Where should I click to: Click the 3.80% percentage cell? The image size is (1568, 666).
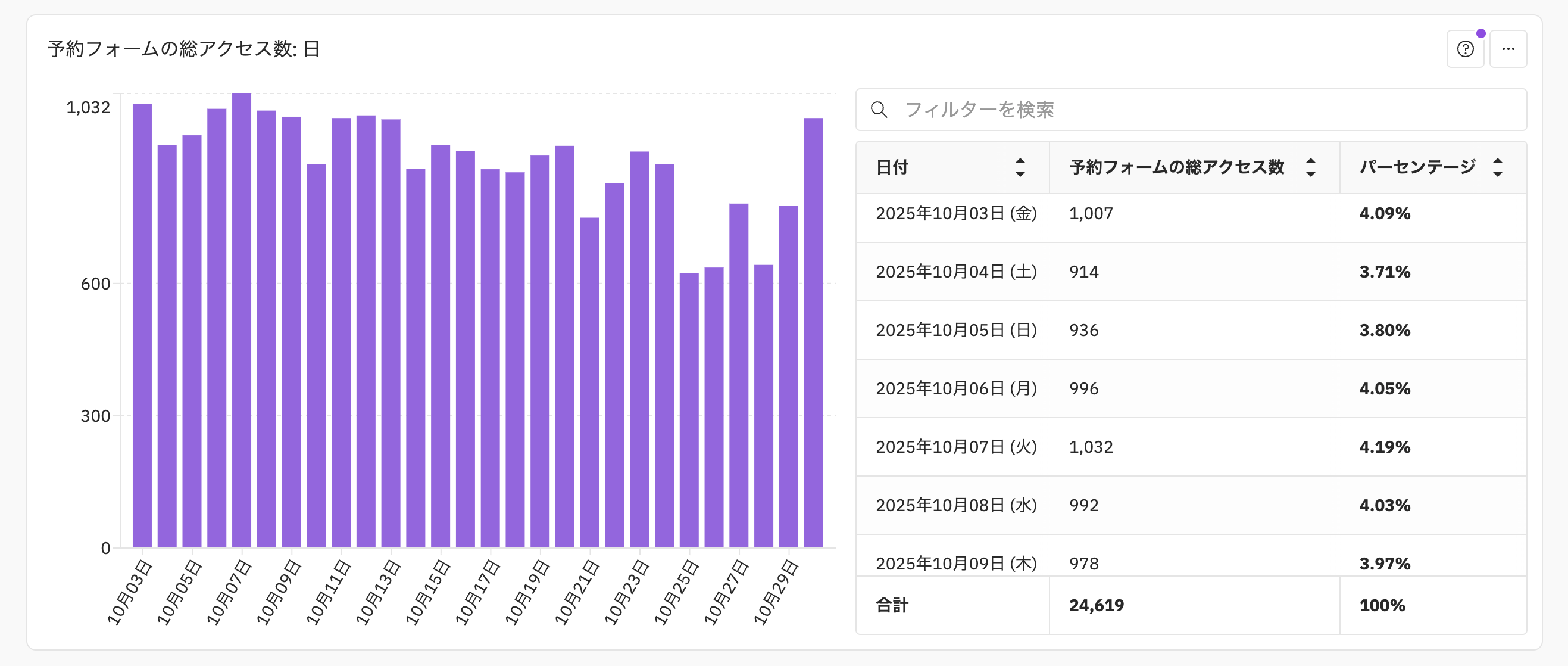point(1385,330)
